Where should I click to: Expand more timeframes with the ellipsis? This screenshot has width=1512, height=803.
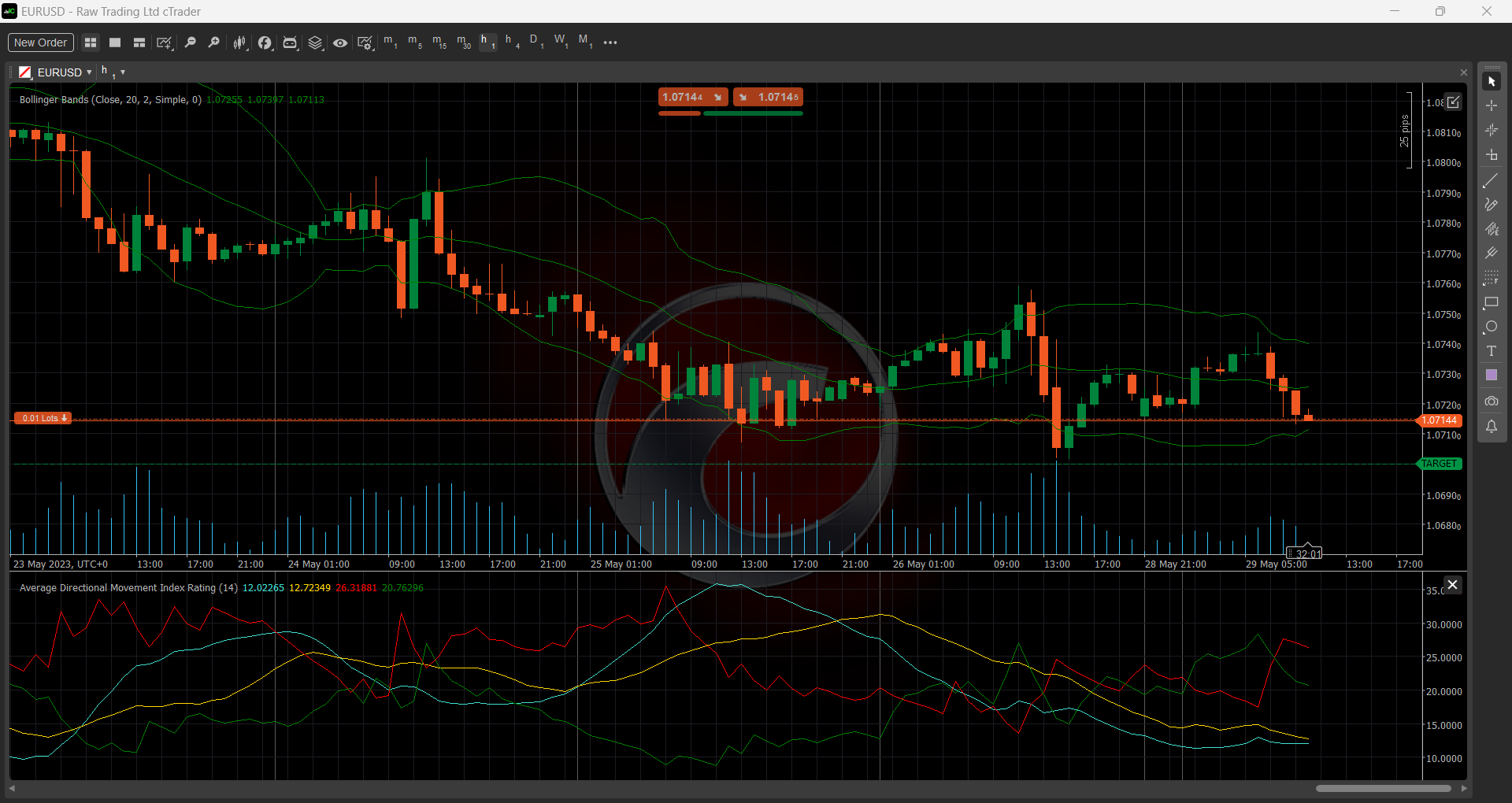[x=610, y=43]
